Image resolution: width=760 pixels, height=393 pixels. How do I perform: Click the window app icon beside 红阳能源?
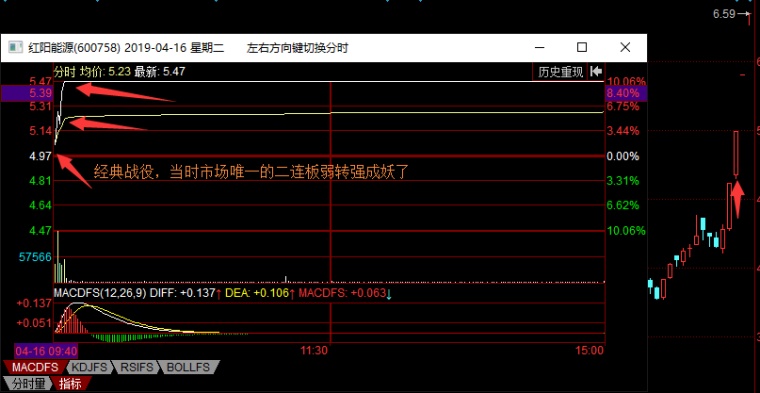coord(16,47)
